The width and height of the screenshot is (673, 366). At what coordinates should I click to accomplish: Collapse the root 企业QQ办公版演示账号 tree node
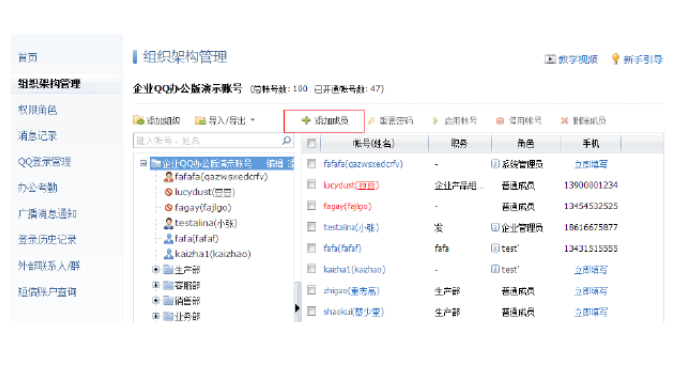[x=143, y=163]
